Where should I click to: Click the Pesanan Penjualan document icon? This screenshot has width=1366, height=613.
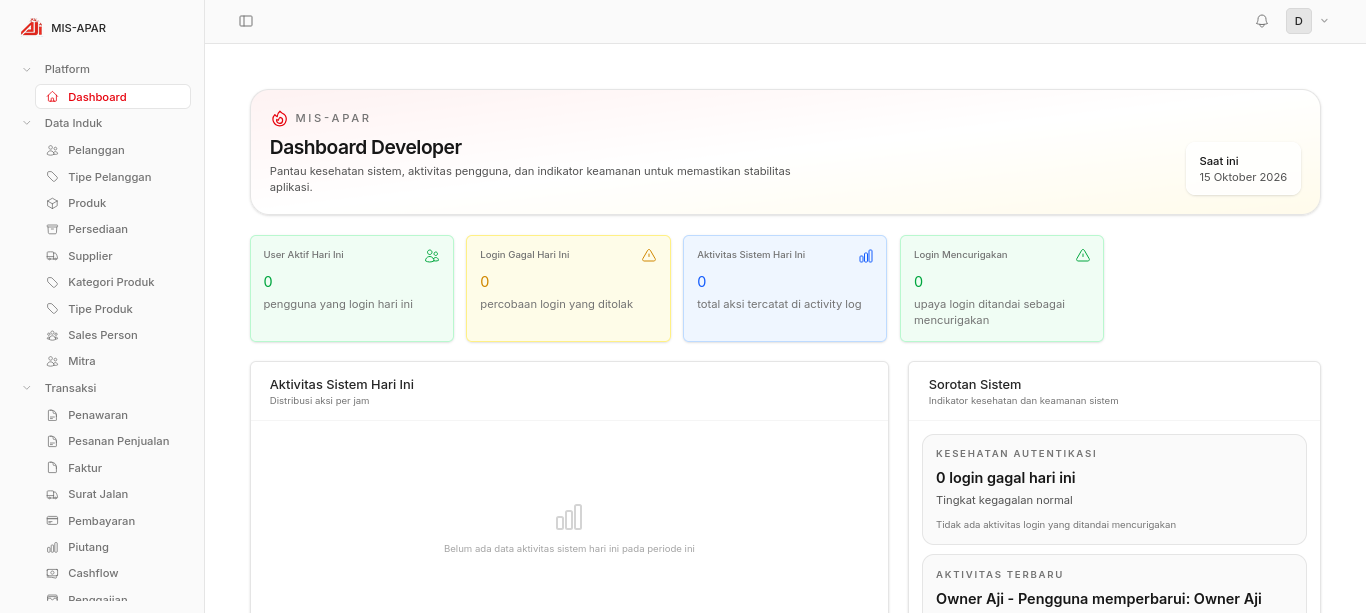point(52,441)
